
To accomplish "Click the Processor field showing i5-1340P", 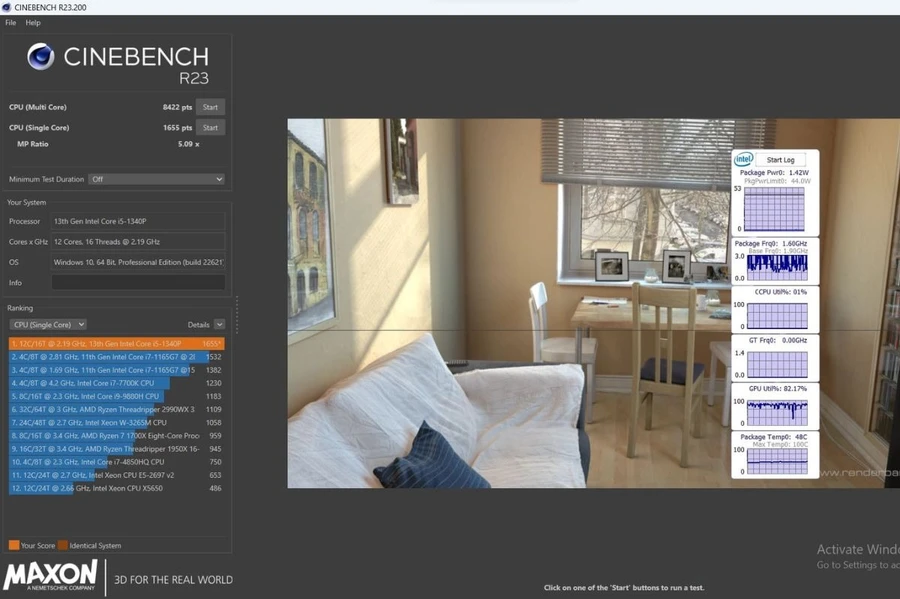I will 138,221.
